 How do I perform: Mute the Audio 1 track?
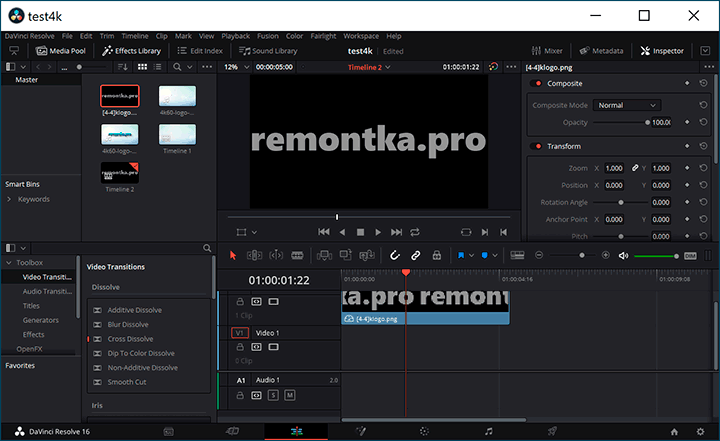[290, 395]
